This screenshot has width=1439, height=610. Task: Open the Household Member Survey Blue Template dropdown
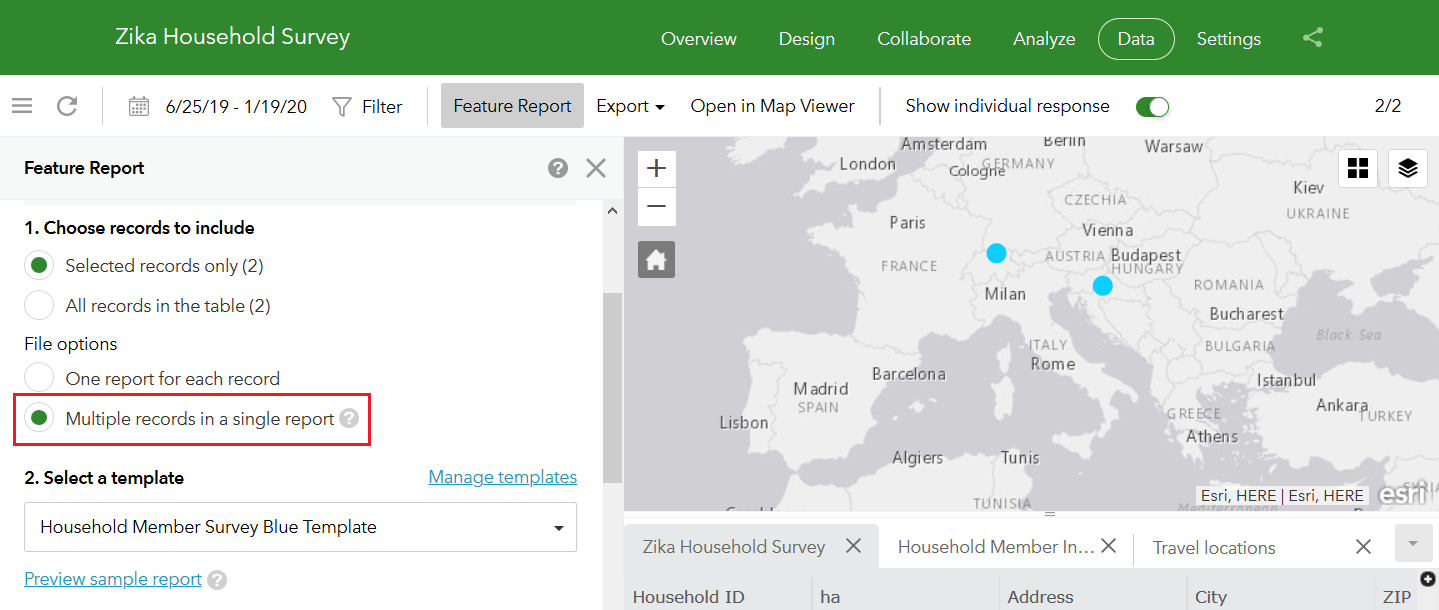coord(300,527)
